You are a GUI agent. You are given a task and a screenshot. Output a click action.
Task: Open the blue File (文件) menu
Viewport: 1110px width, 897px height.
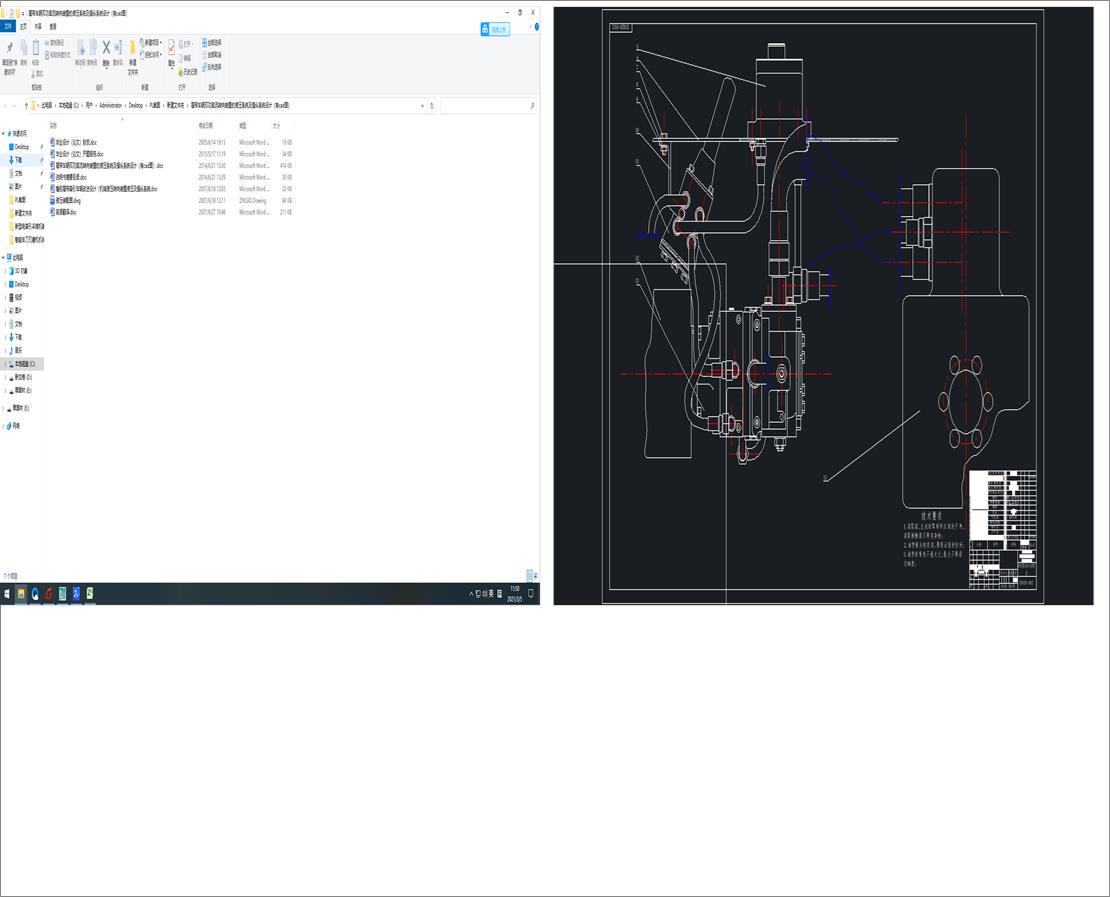8,27
